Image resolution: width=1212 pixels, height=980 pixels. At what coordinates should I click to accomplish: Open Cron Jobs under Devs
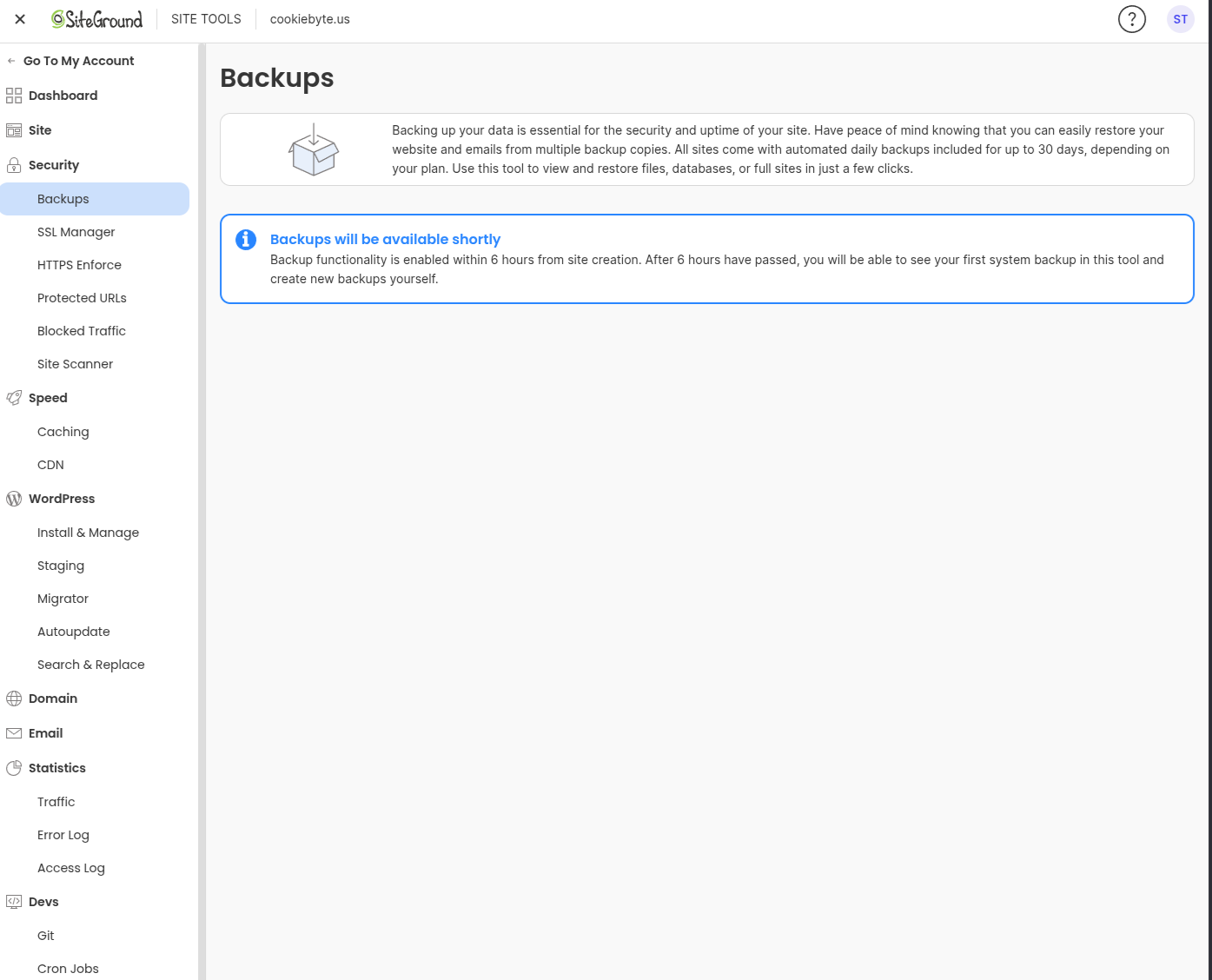point(68,969)
